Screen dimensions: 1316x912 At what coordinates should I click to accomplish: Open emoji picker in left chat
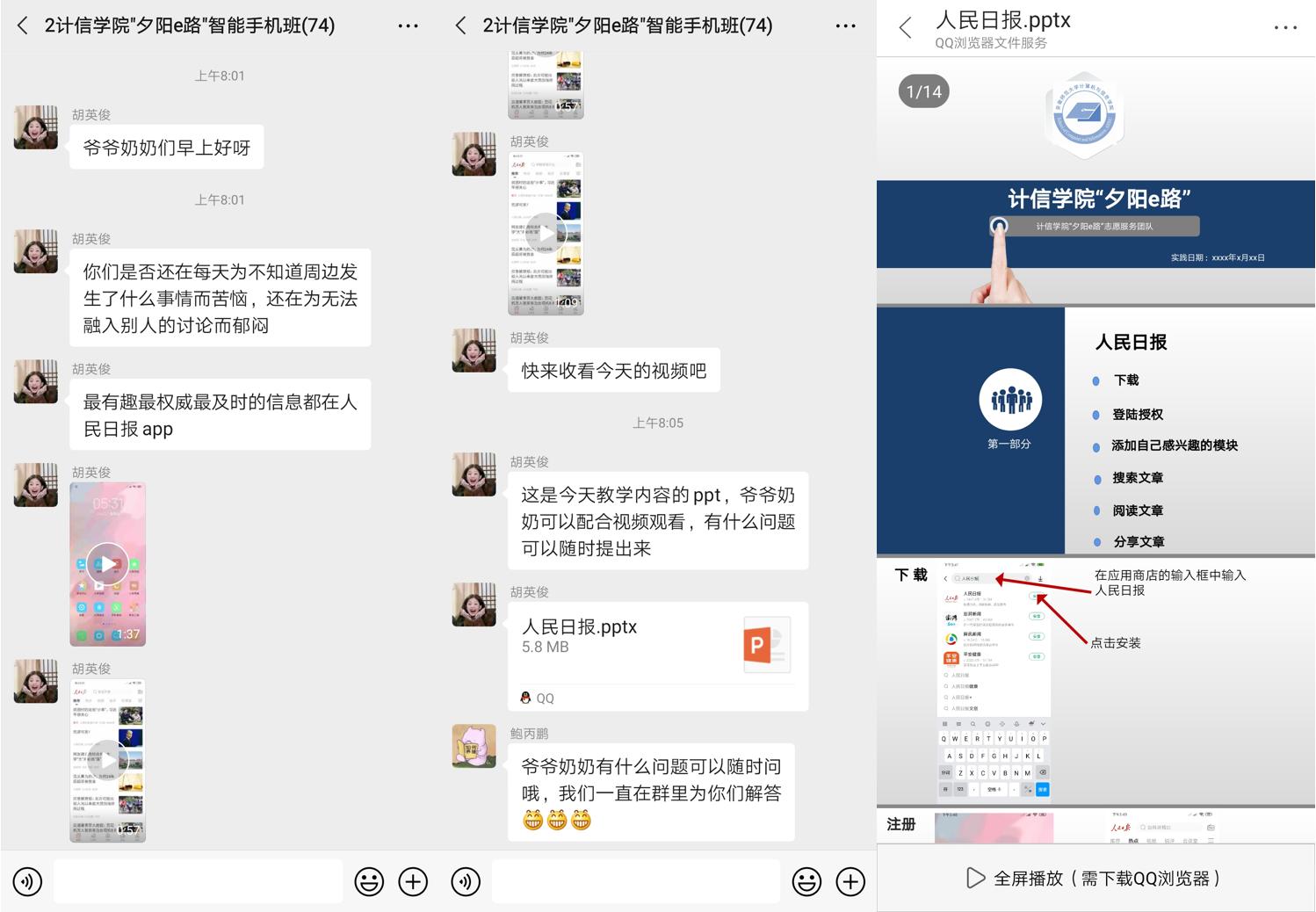[x=369, y=881]
